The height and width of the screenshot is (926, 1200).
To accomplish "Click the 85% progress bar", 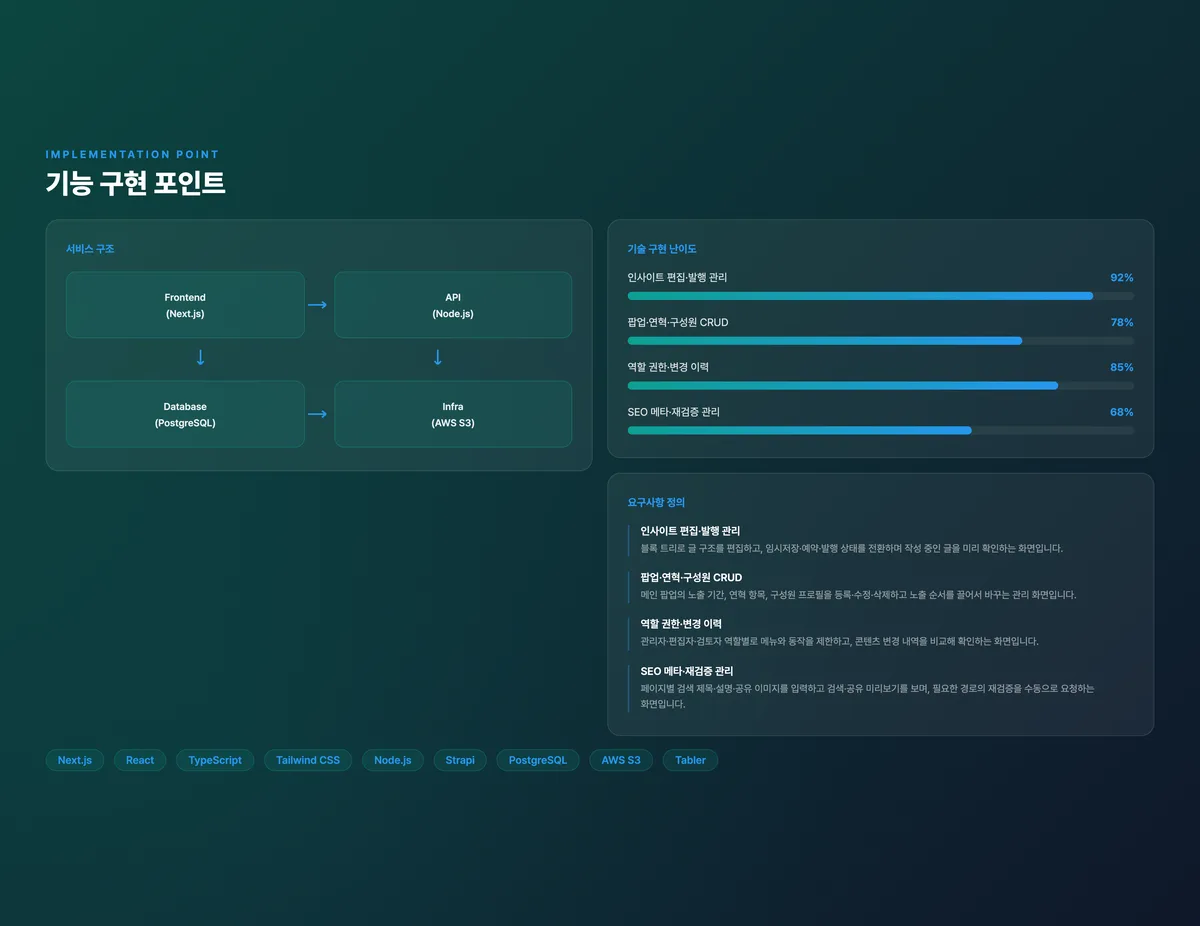I will coord(881,386).
